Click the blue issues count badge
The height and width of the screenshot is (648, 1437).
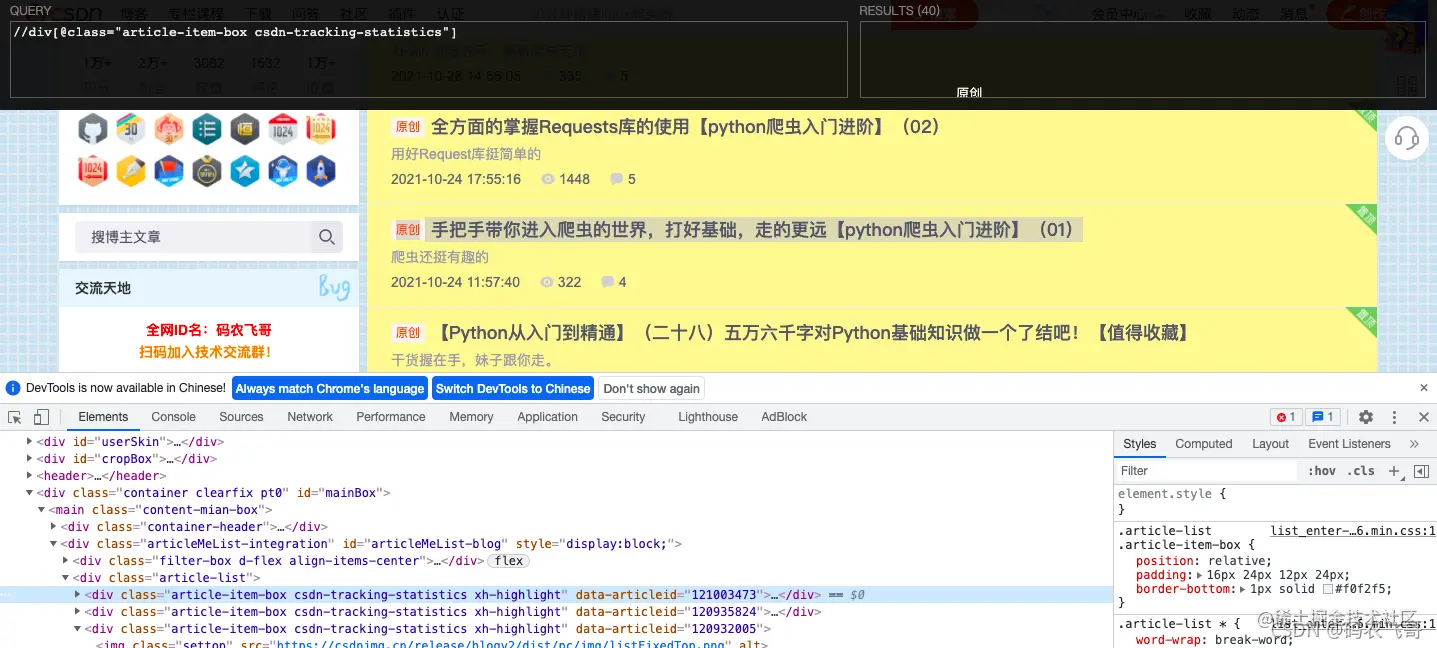click(x=1323, y=417)
